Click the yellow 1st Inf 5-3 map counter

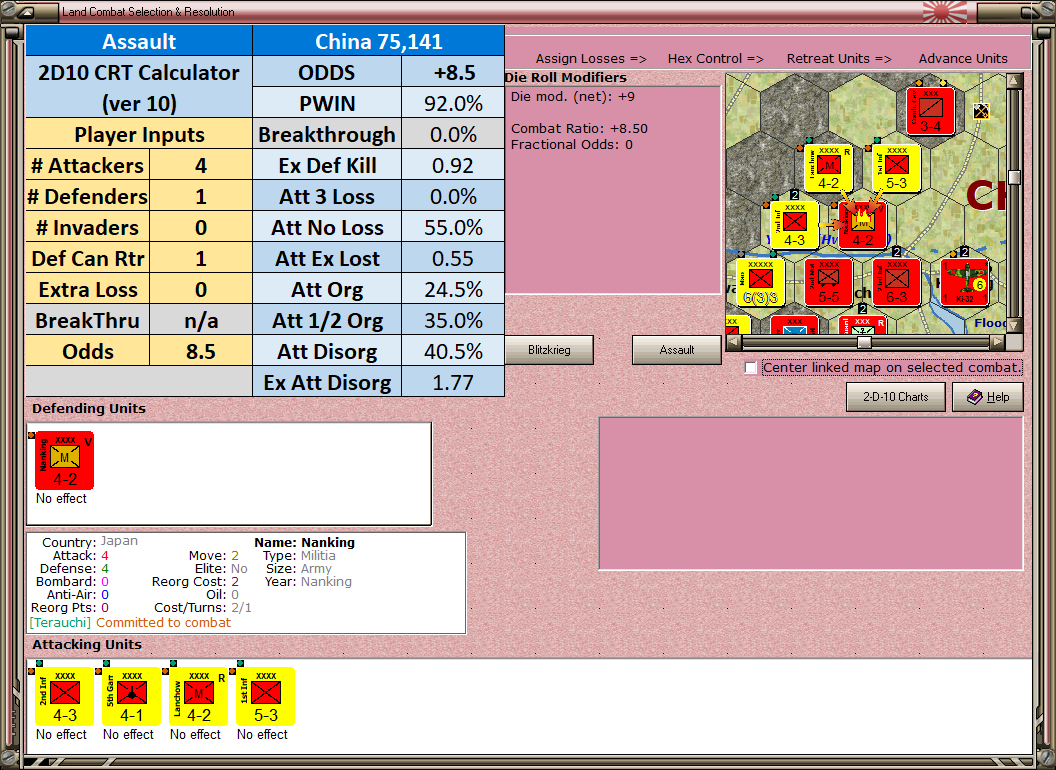[x=896, y=168]
